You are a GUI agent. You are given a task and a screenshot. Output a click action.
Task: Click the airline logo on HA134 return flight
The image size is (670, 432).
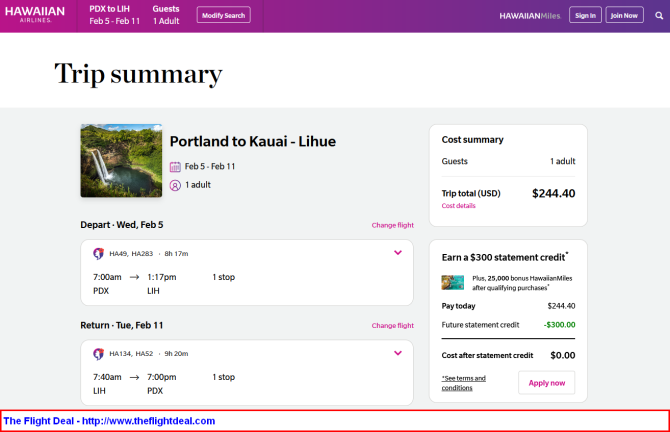[x=99, y=354]
